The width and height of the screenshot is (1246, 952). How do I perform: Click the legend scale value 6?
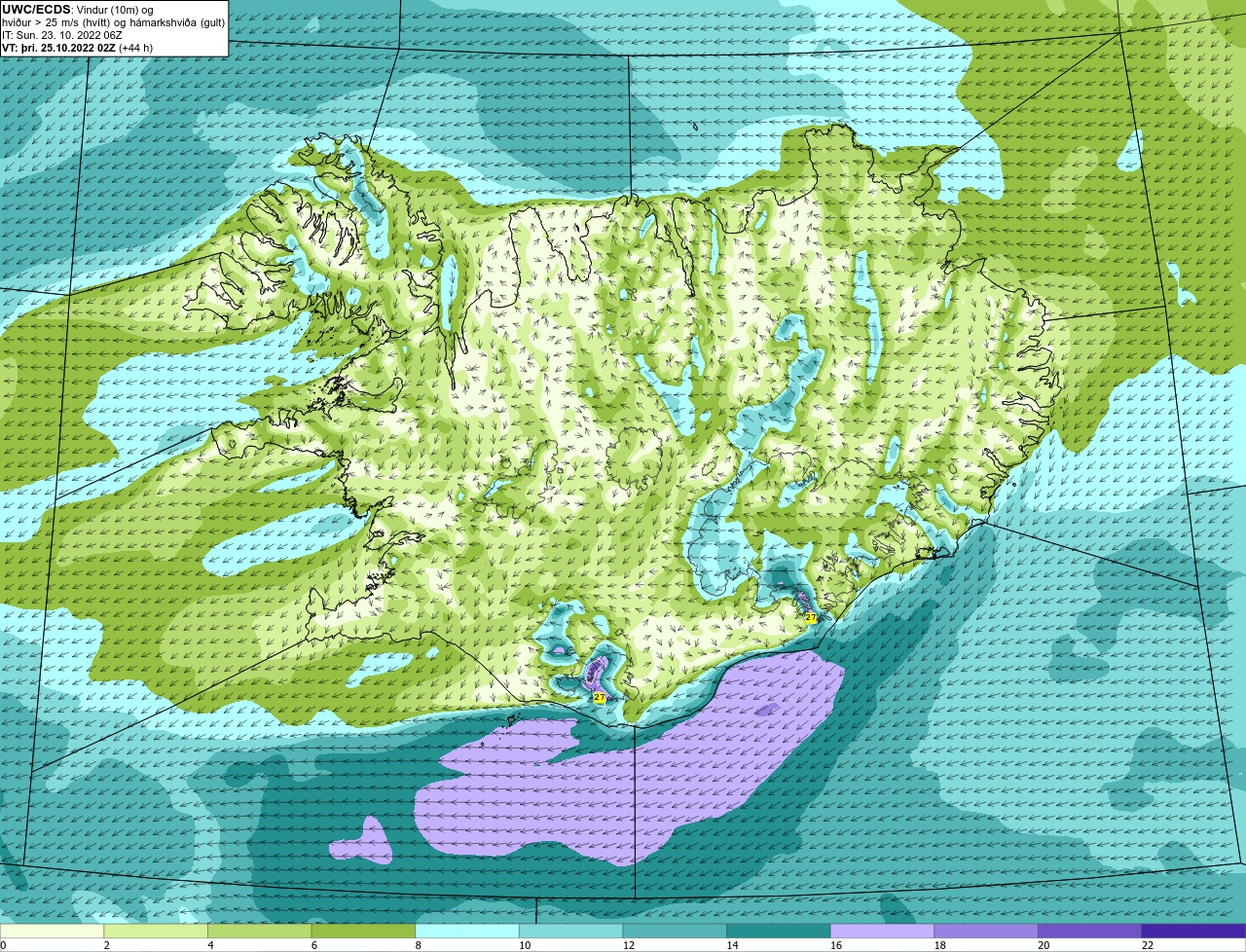click(x=314, y=945)
